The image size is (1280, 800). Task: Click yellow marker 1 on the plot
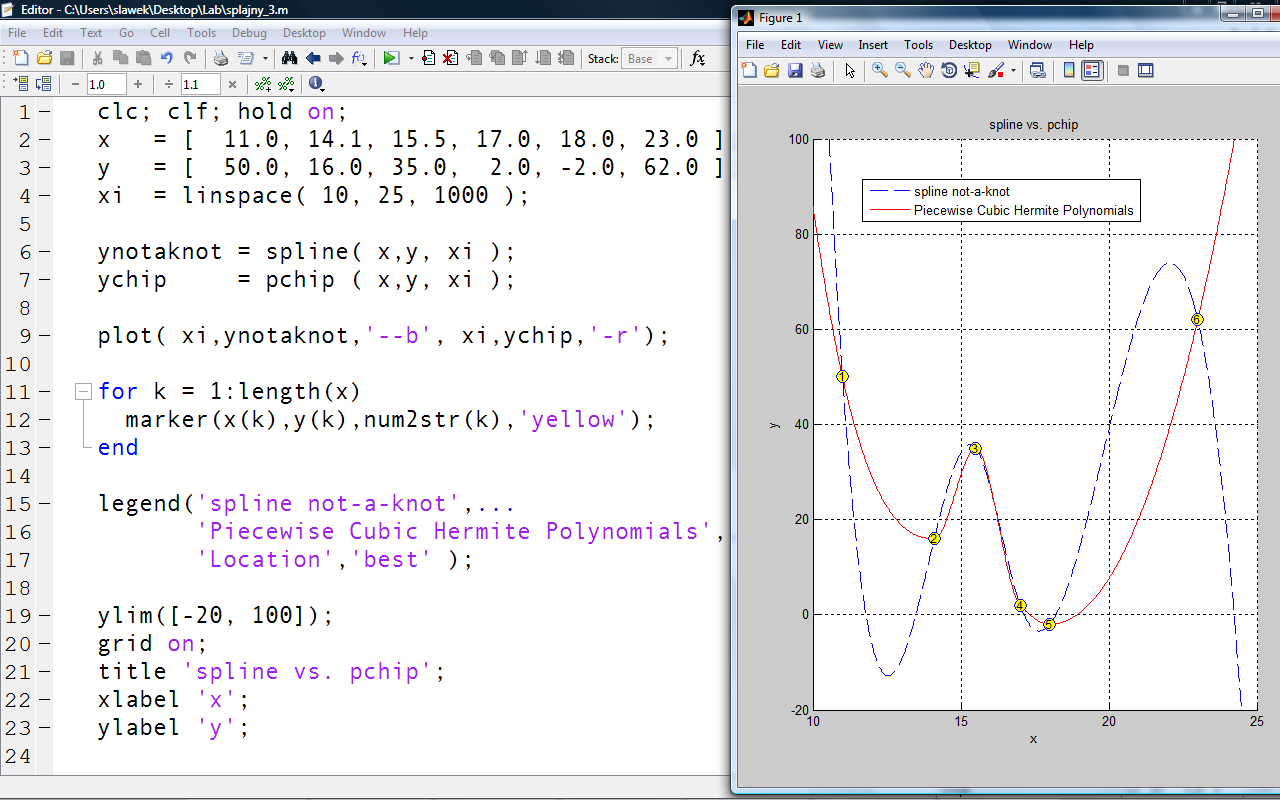(x=842, y=377)
